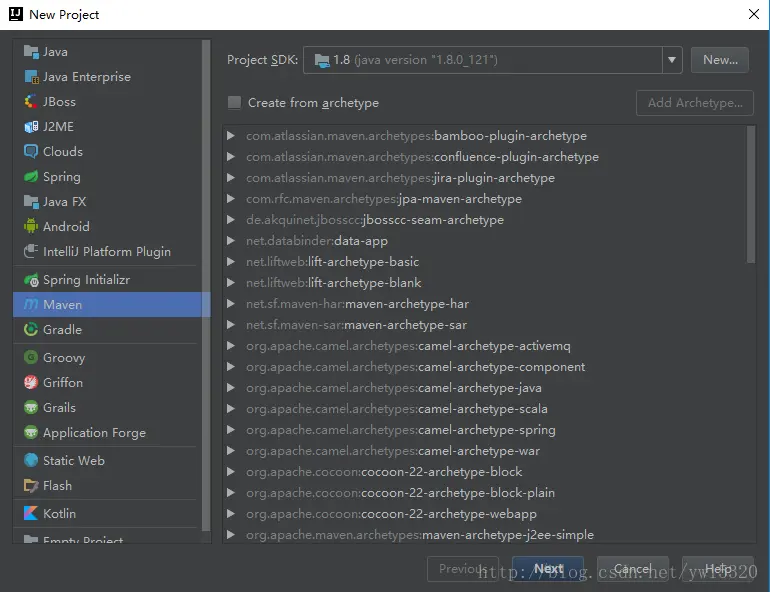The image size is (770, 592).
Task: Click the IntelliJ logo in title bar
Action: click(x=16, y=14)
